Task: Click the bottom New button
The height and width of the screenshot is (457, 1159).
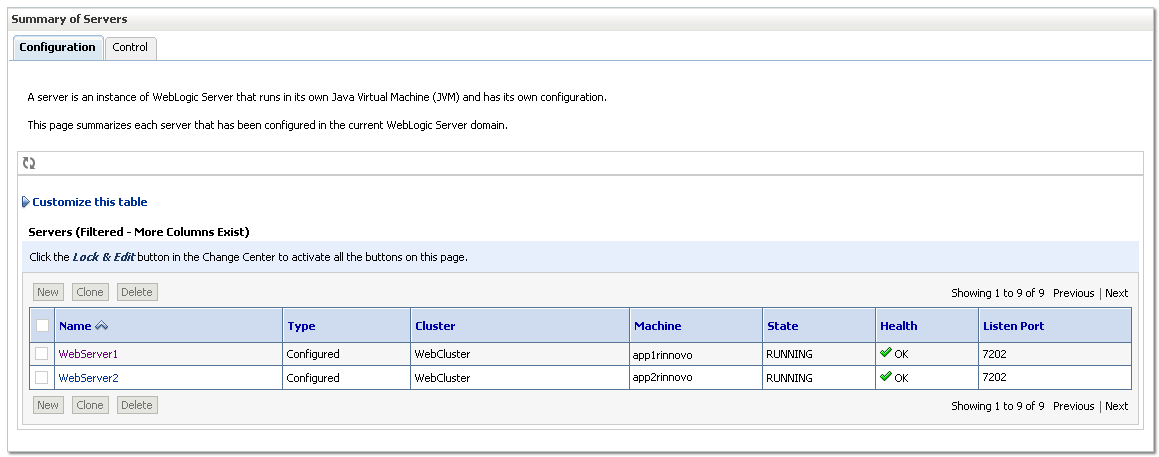Action: click(x=48, y=405)
